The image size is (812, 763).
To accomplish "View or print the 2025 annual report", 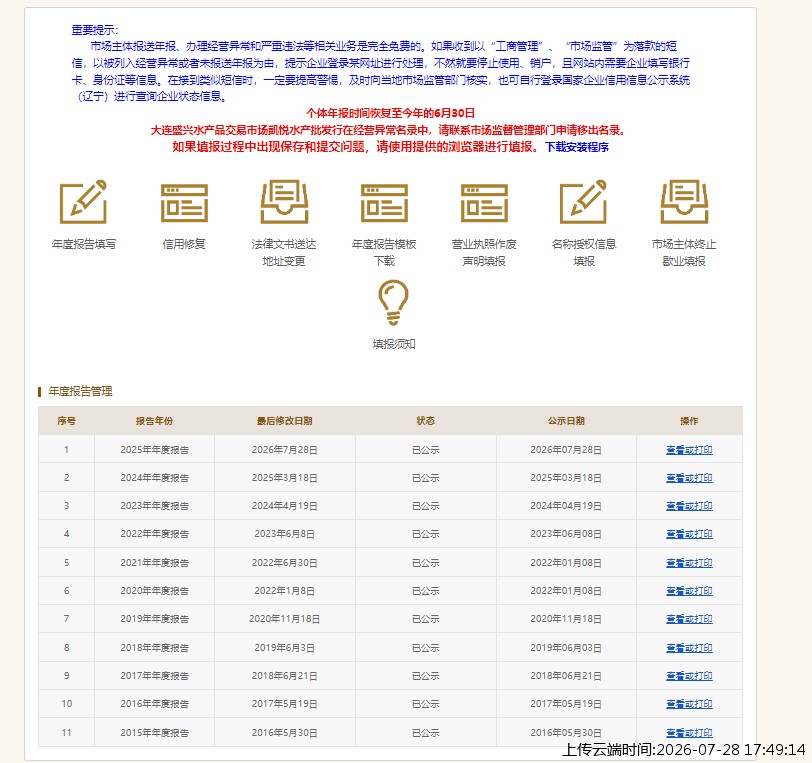I will (689, 450).
